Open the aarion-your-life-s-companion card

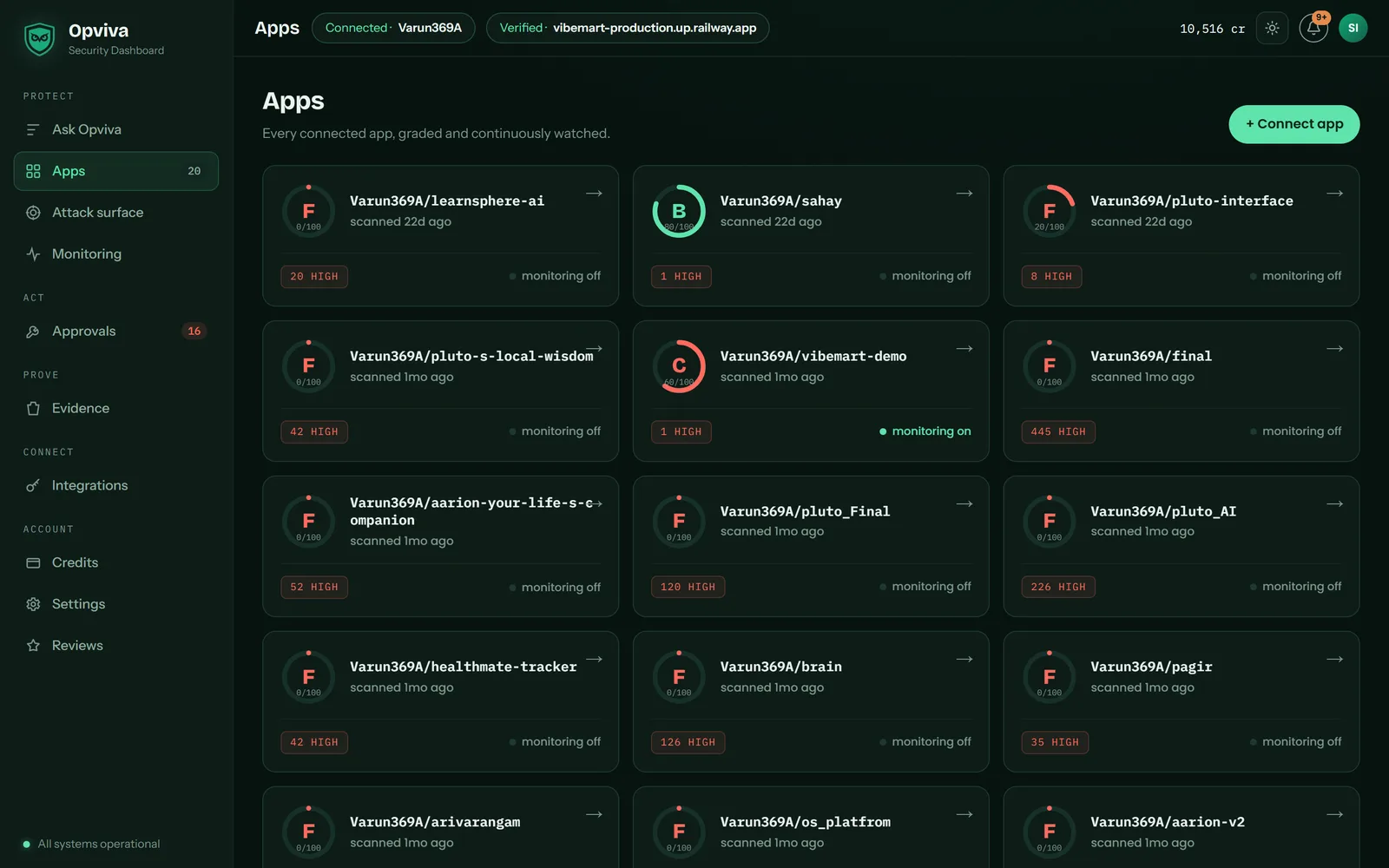click(441, 546)
